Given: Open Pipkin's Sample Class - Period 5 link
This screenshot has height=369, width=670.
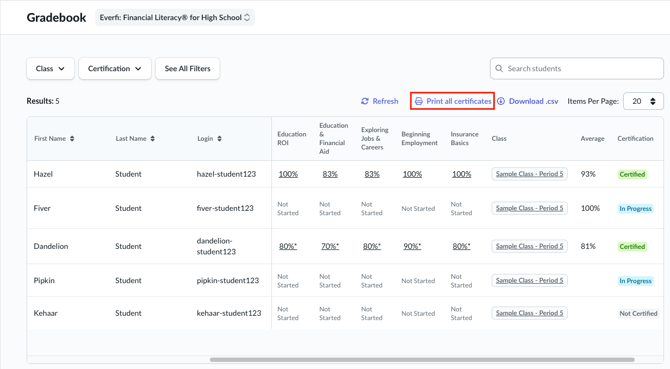Looking at the screenshot, I should pyautogui.click(x=529, y=280).
